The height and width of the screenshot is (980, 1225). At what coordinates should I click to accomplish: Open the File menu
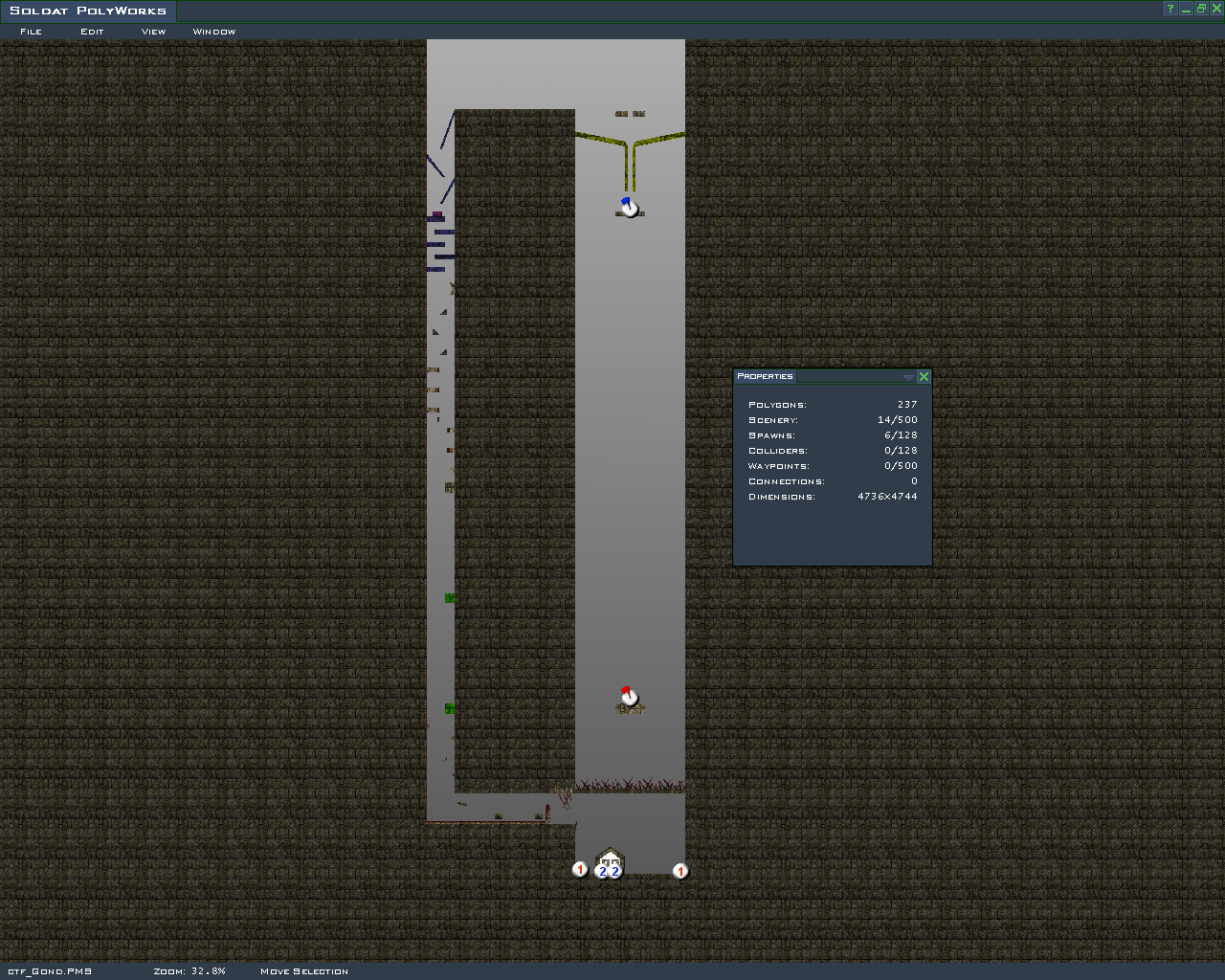(31, 32)
